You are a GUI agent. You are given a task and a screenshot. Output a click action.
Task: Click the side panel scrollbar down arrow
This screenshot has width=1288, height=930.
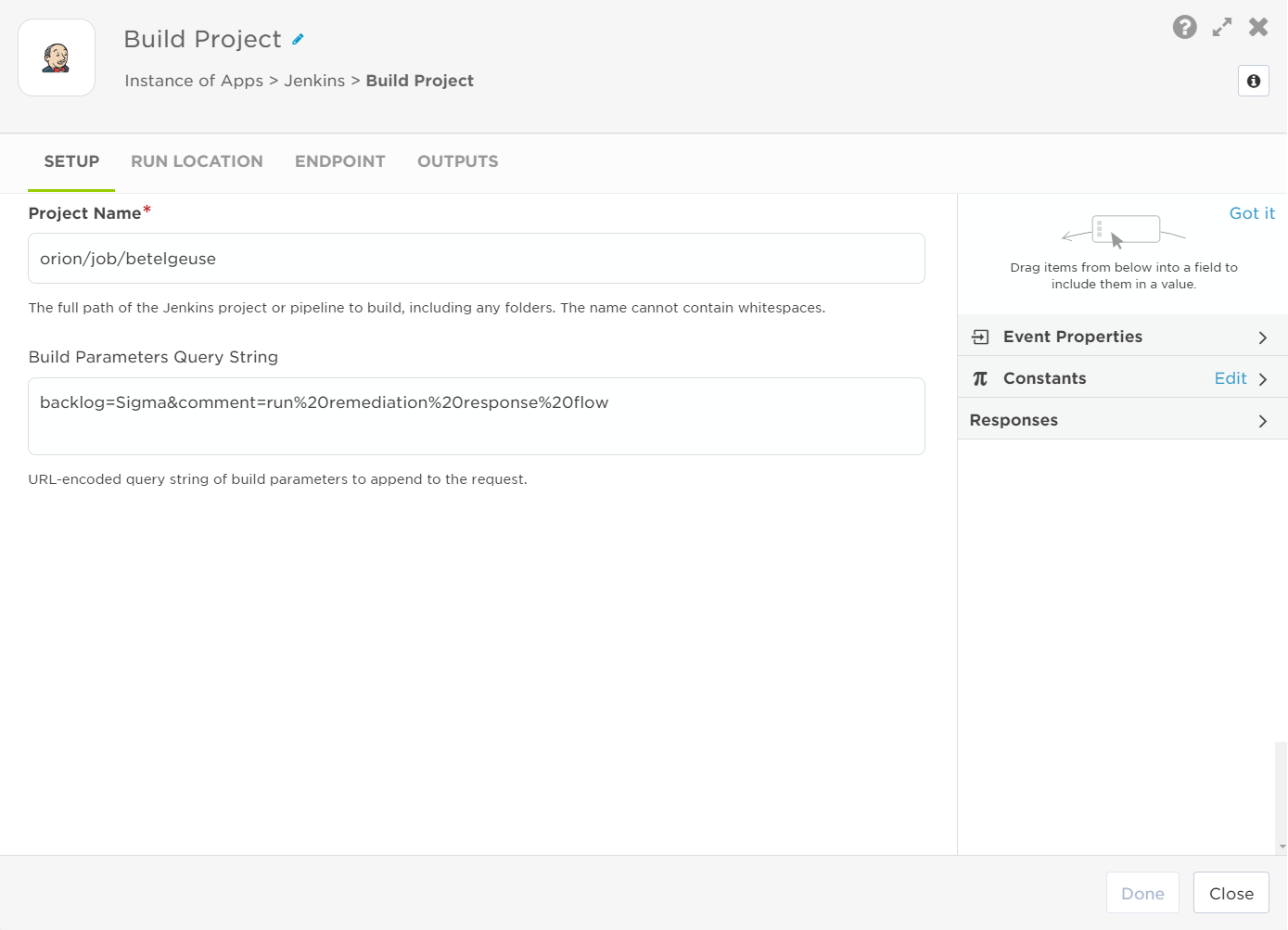[x=1282, y=847]
